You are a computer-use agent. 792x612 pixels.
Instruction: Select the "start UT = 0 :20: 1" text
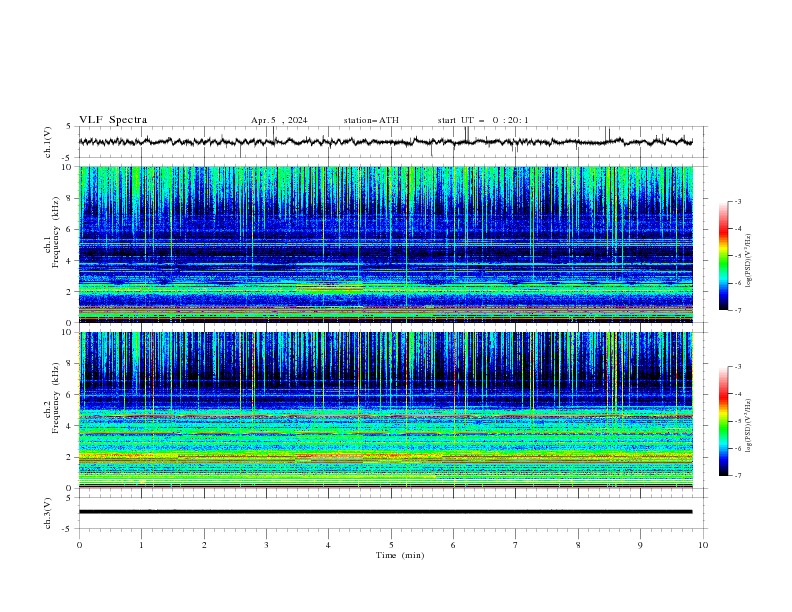coord(483,120)
